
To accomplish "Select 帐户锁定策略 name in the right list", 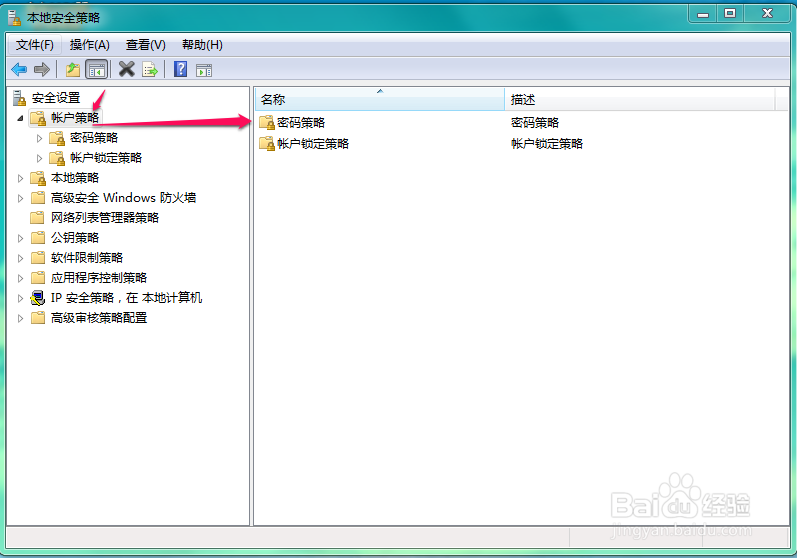I will click(313, 144).
